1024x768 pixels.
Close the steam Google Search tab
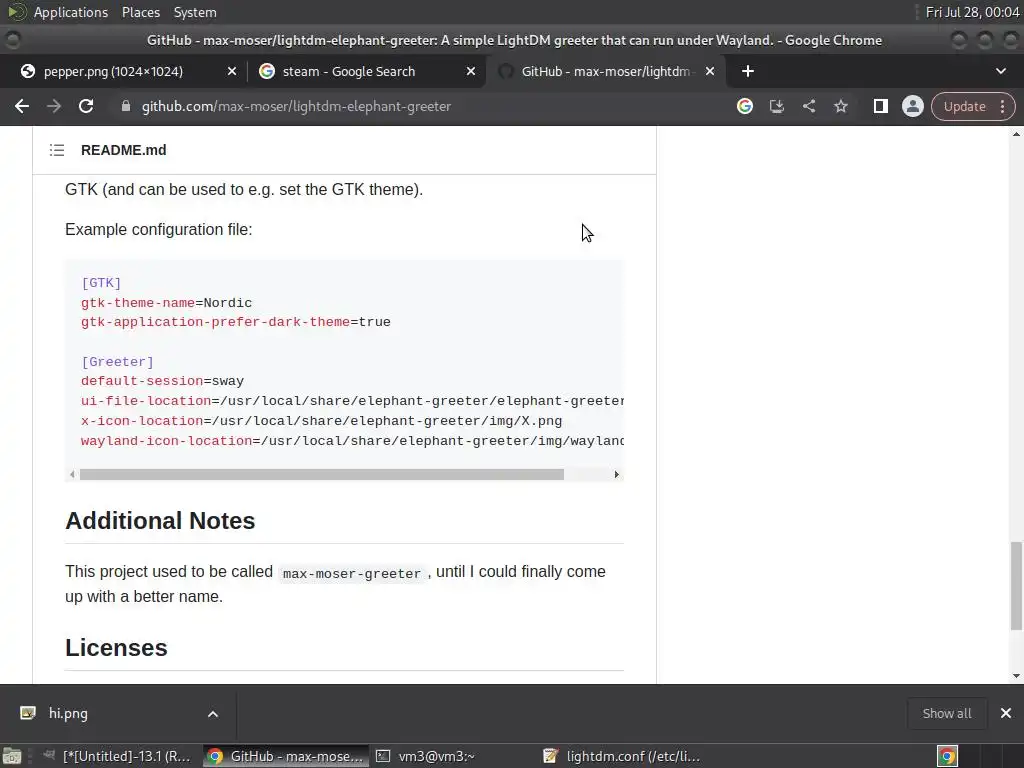[471, 71]
